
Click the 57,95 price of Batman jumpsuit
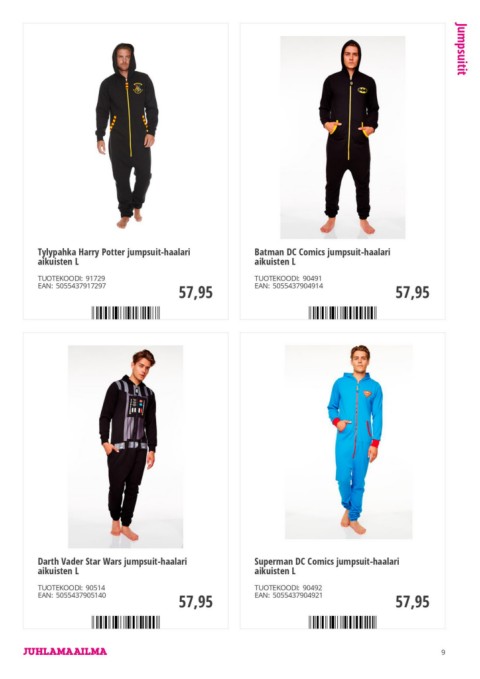[x=412, y=292]
